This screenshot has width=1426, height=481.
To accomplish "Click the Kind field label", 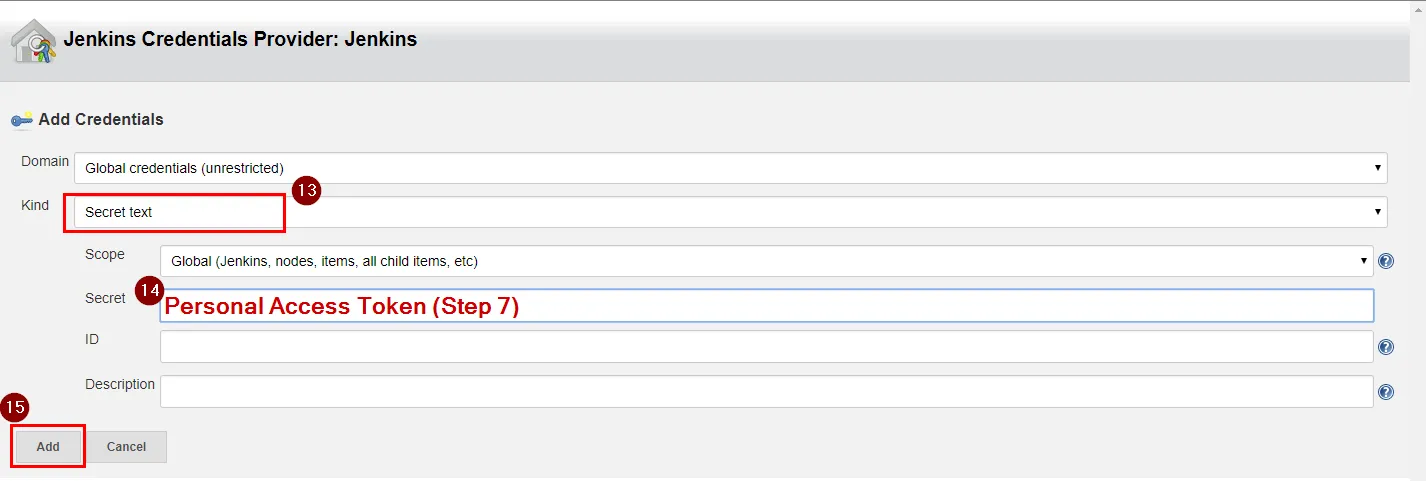I will tap(35, 205).
